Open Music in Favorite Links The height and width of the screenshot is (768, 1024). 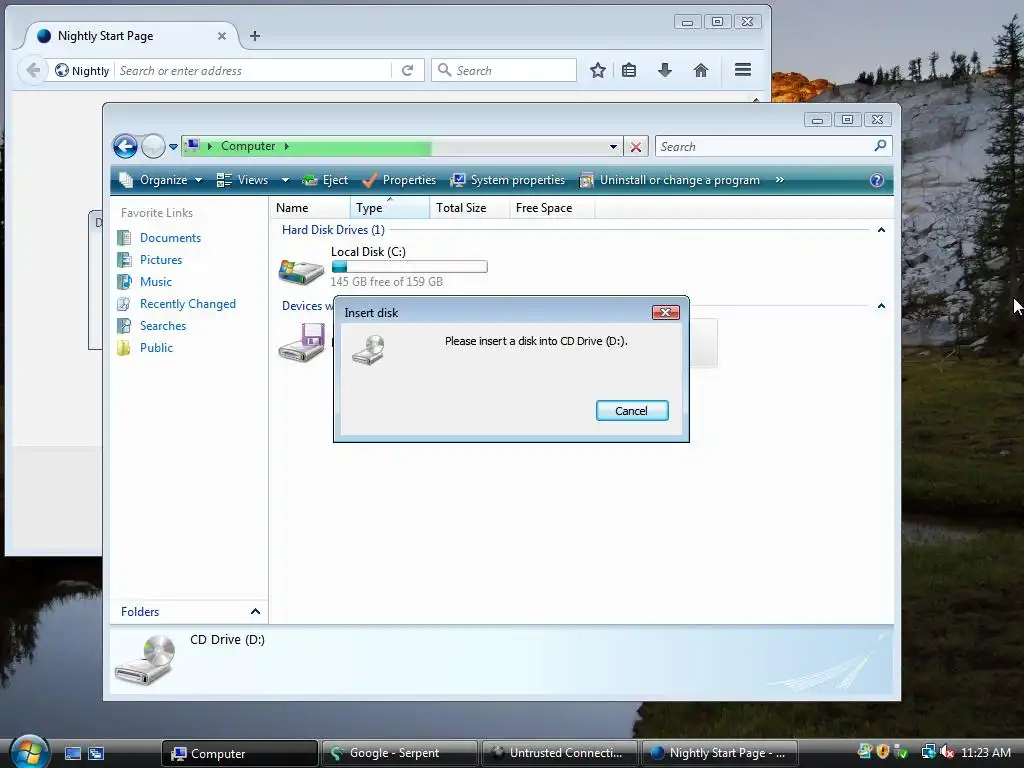pos(155,281)
